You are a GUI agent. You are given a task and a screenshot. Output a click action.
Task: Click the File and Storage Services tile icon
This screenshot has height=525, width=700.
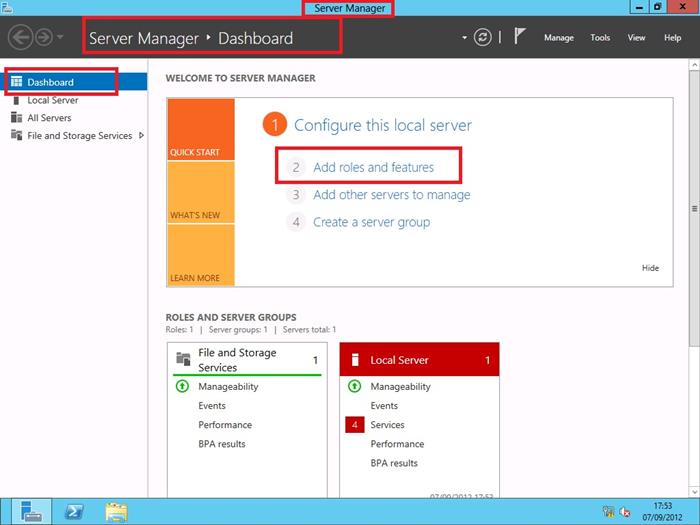point(183,358)
